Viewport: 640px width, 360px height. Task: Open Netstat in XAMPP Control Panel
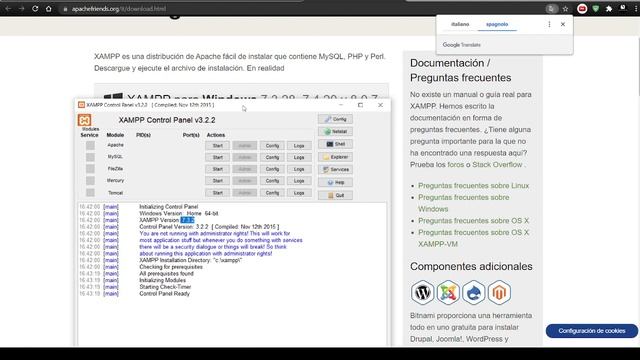click(x=335, y=131)
